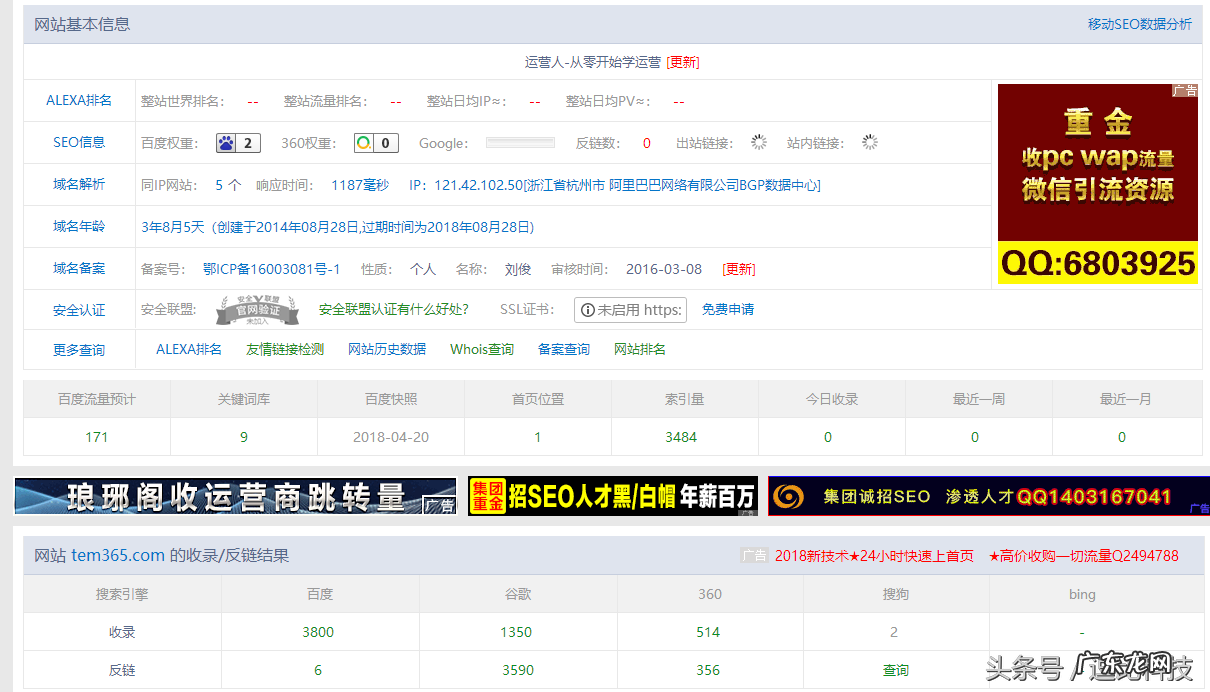The height and width of the screenshot is (692, 1210).
Task: Click the 安全联盟 official verification seal
Action: (x=258, y=309)
